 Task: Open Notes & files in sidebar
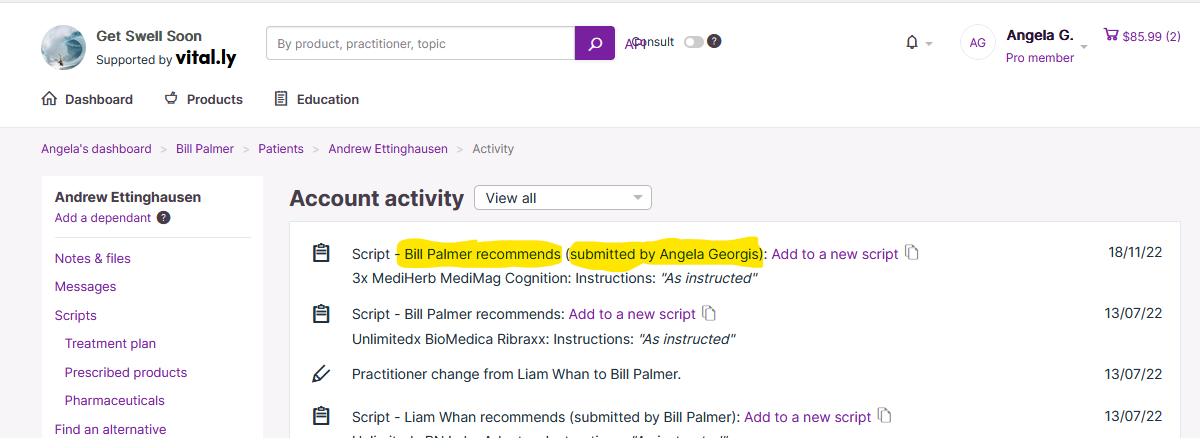[x=92, y=258]
